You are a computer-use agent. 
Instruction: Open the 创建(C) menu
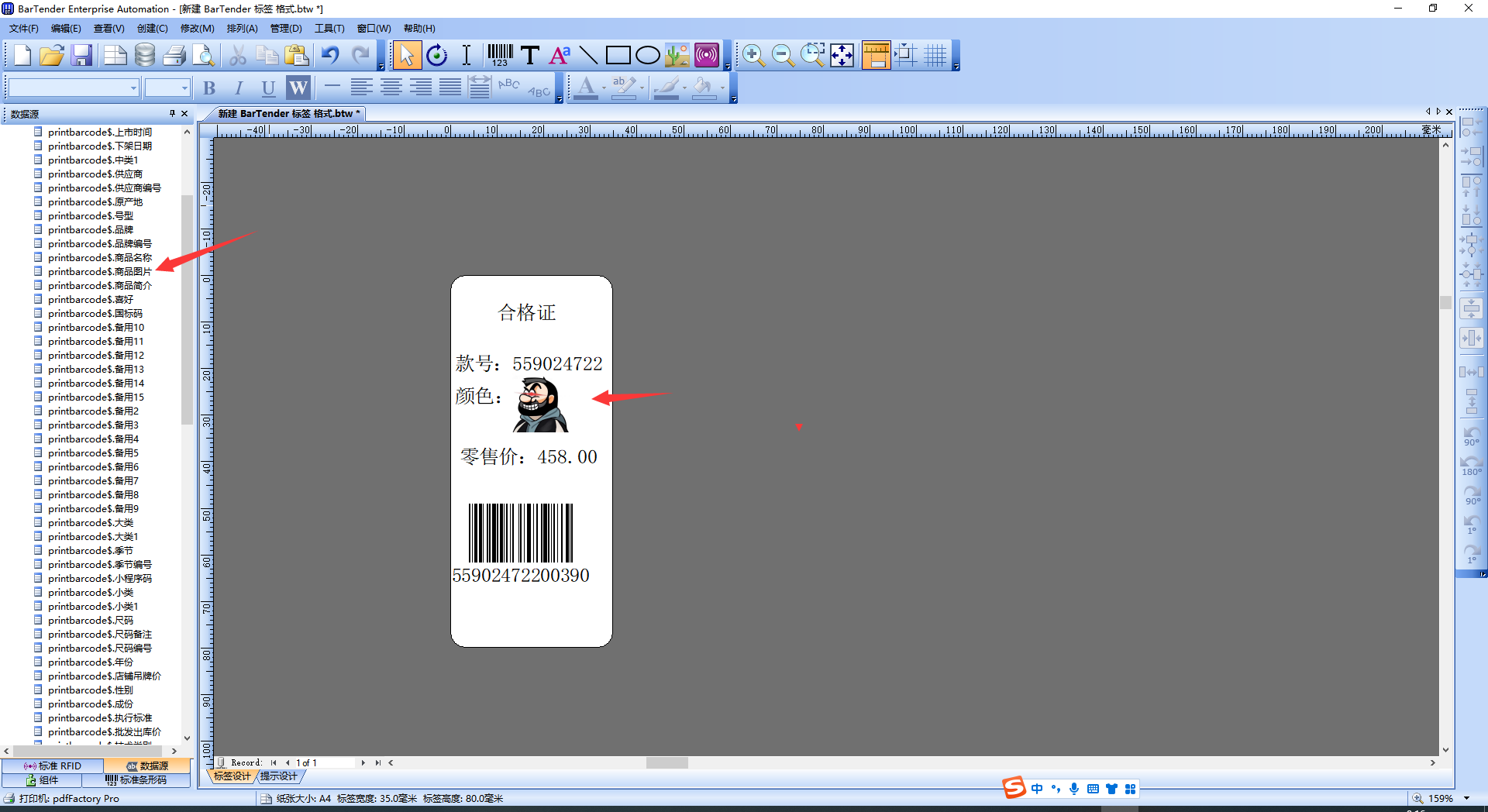coord(152,29)
